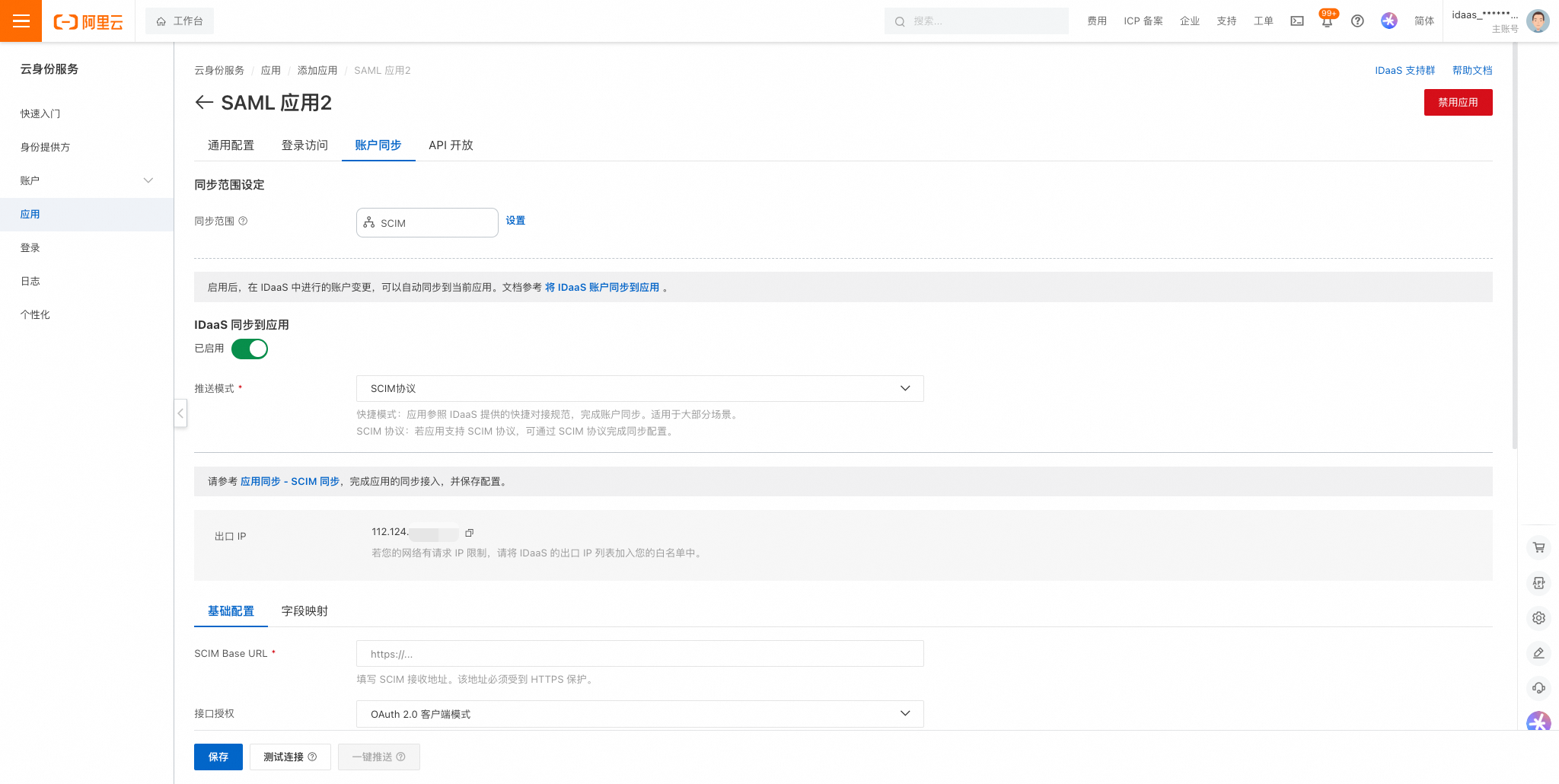
Task: Open the 推送模式 dropdown
Action: tap(639, 389)
